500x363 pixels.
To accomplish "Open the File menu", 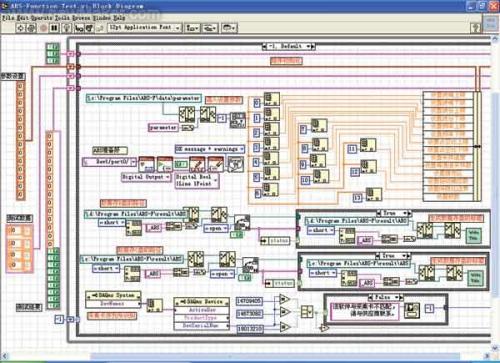I will pyautogui.click(x=8, y=17).
